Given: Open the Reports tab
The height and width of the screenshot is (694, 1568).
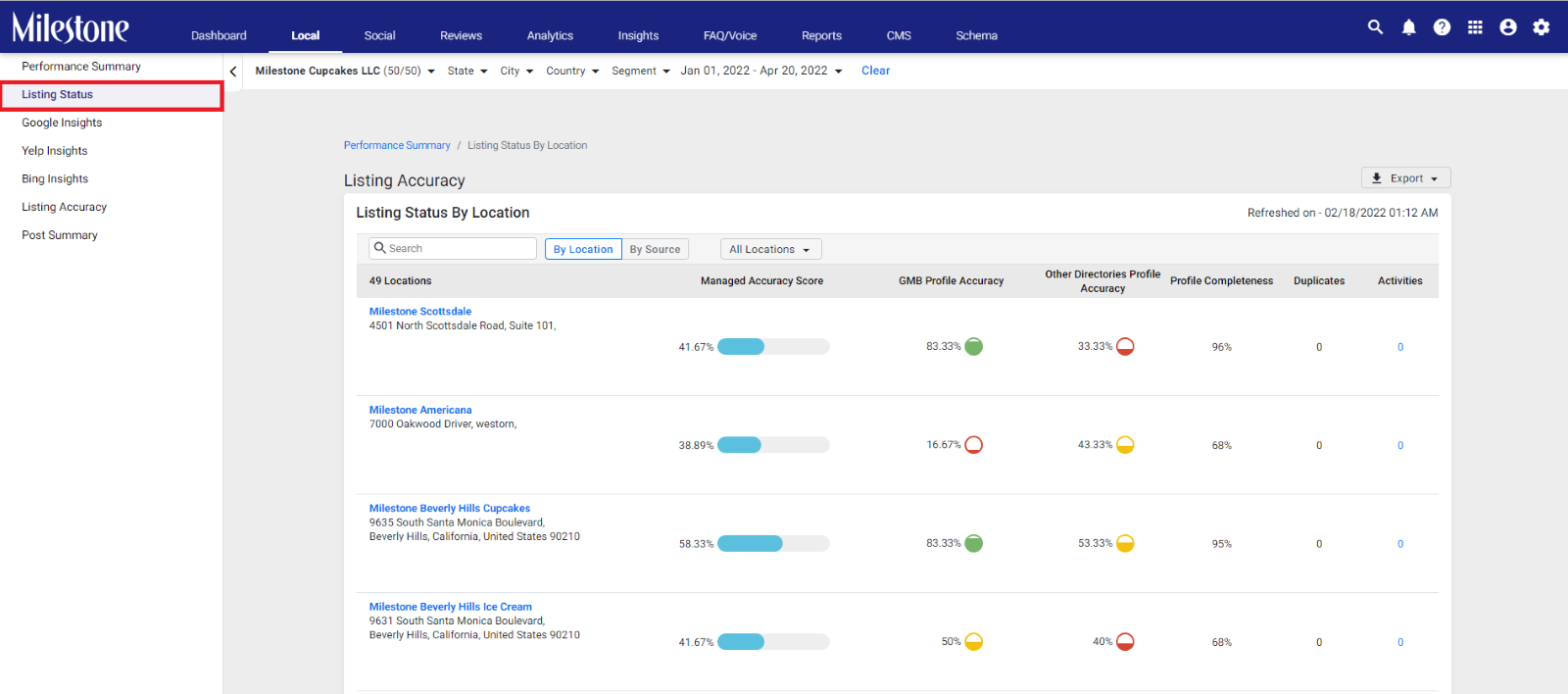Looking at the screenshot, I should coord(821,35).
